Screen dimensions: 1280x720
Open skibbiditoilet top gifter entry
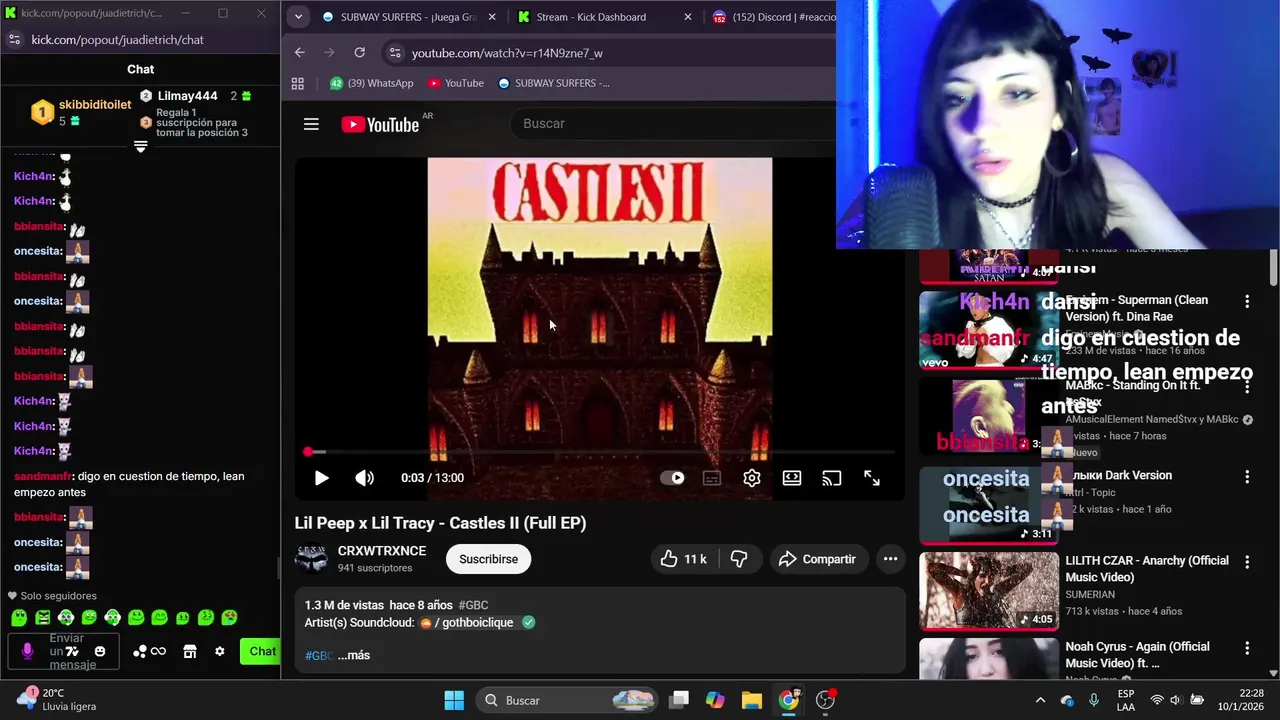[82, 112]
